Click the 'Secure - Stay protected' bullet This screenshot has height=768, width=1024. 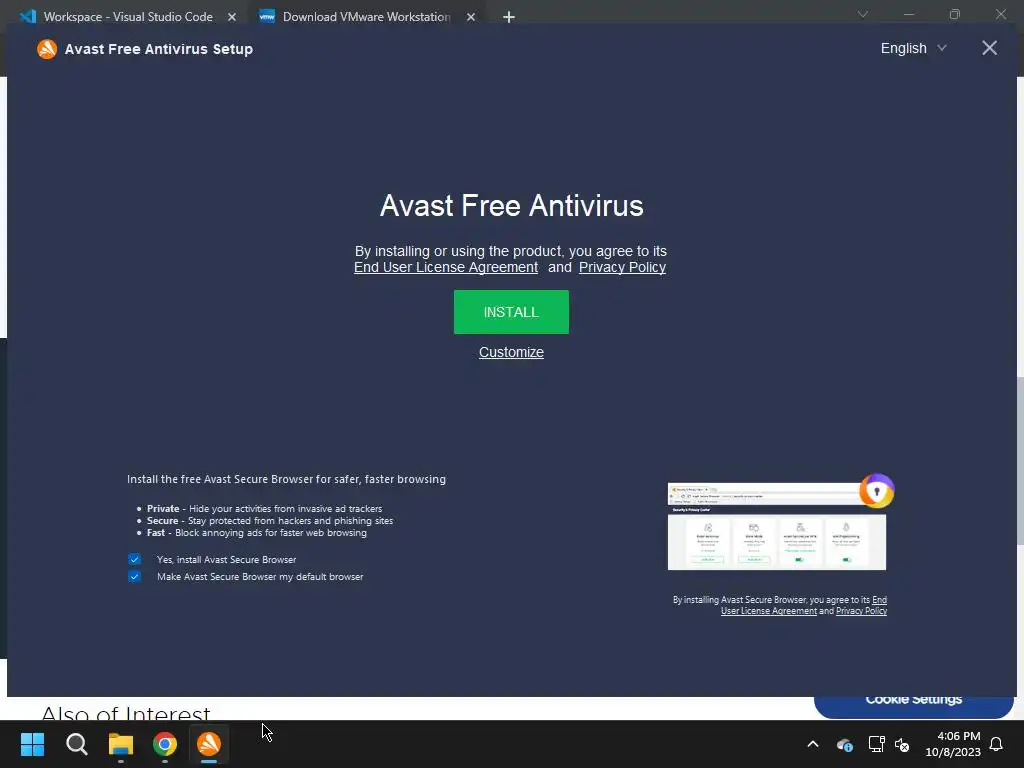click(270, 520)
